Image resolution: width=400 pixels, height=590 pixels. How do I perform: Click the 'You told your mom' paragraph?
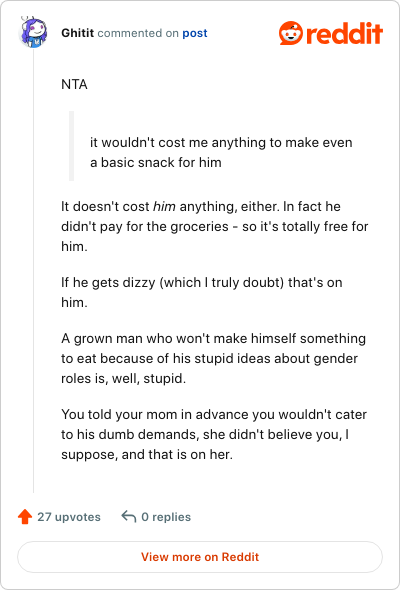pos(214,434)
